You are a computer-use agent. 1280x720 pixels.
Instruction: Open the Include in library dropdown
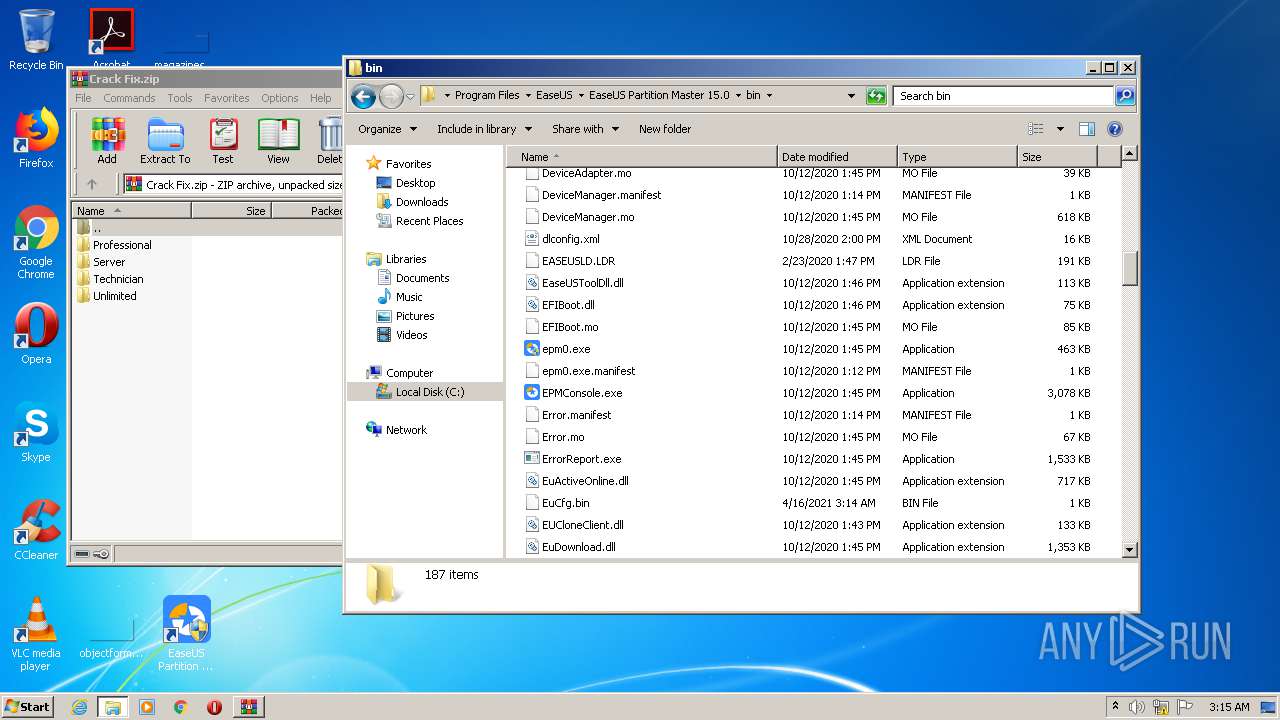tap(484, 129)
